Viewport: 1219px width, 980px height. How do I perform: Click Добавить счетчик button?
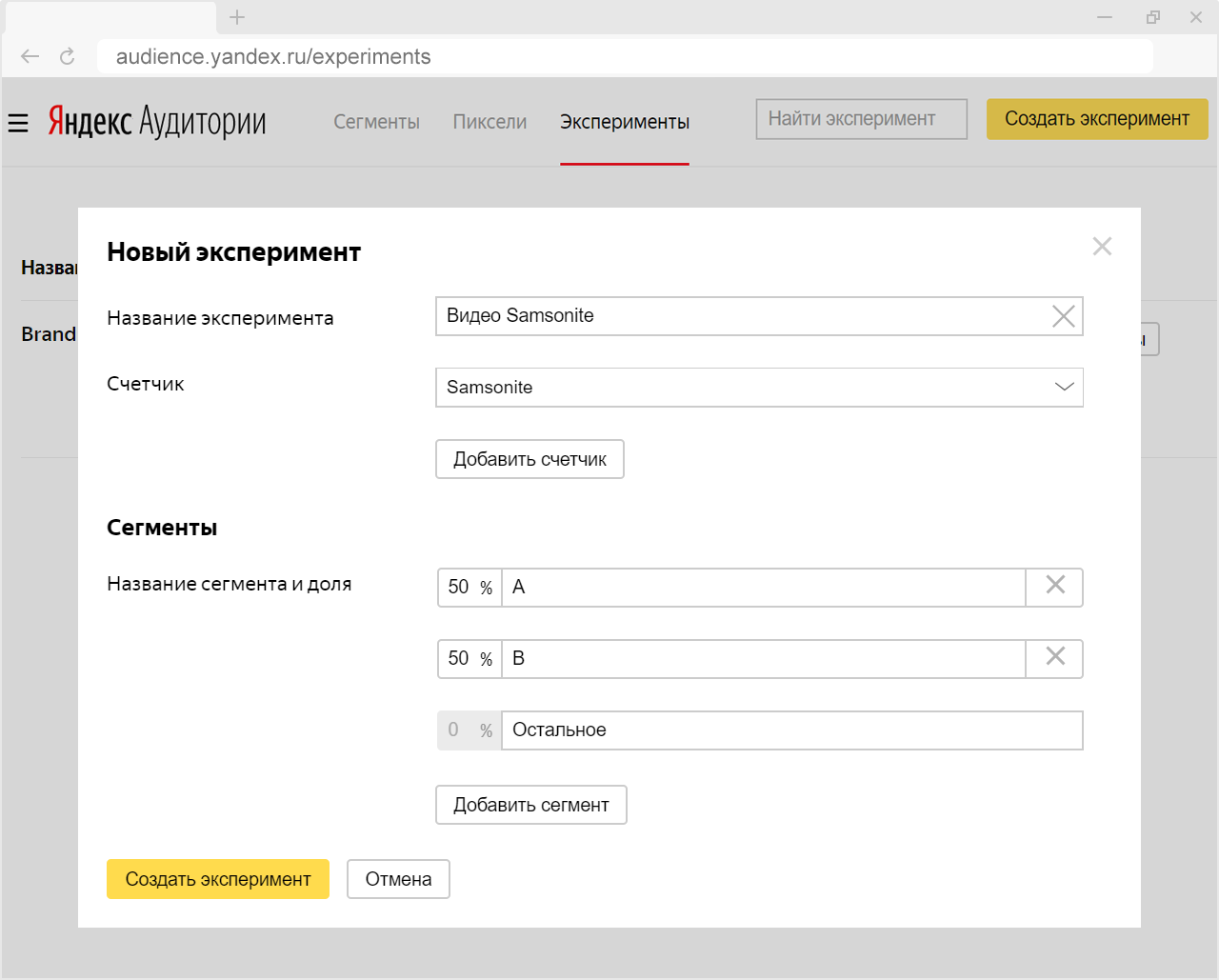click(x=530, y=459)
